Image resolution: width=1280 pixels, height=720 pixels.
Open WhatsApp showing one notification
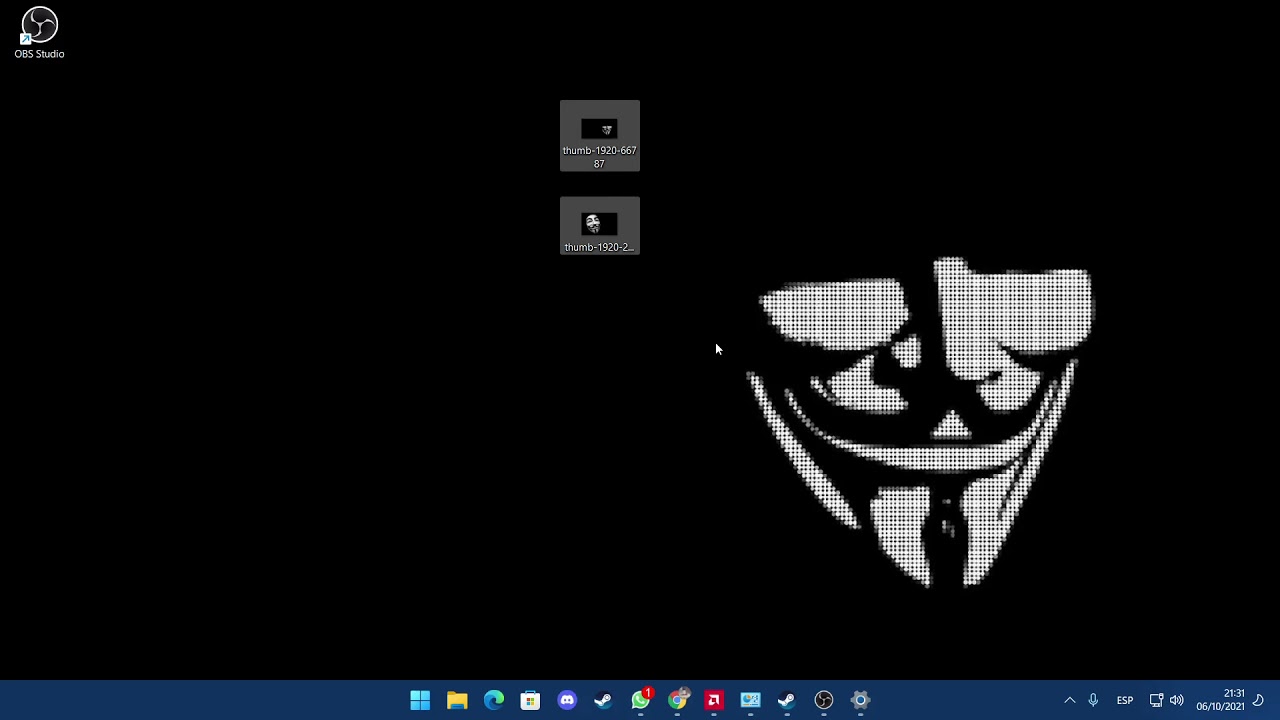640,700
